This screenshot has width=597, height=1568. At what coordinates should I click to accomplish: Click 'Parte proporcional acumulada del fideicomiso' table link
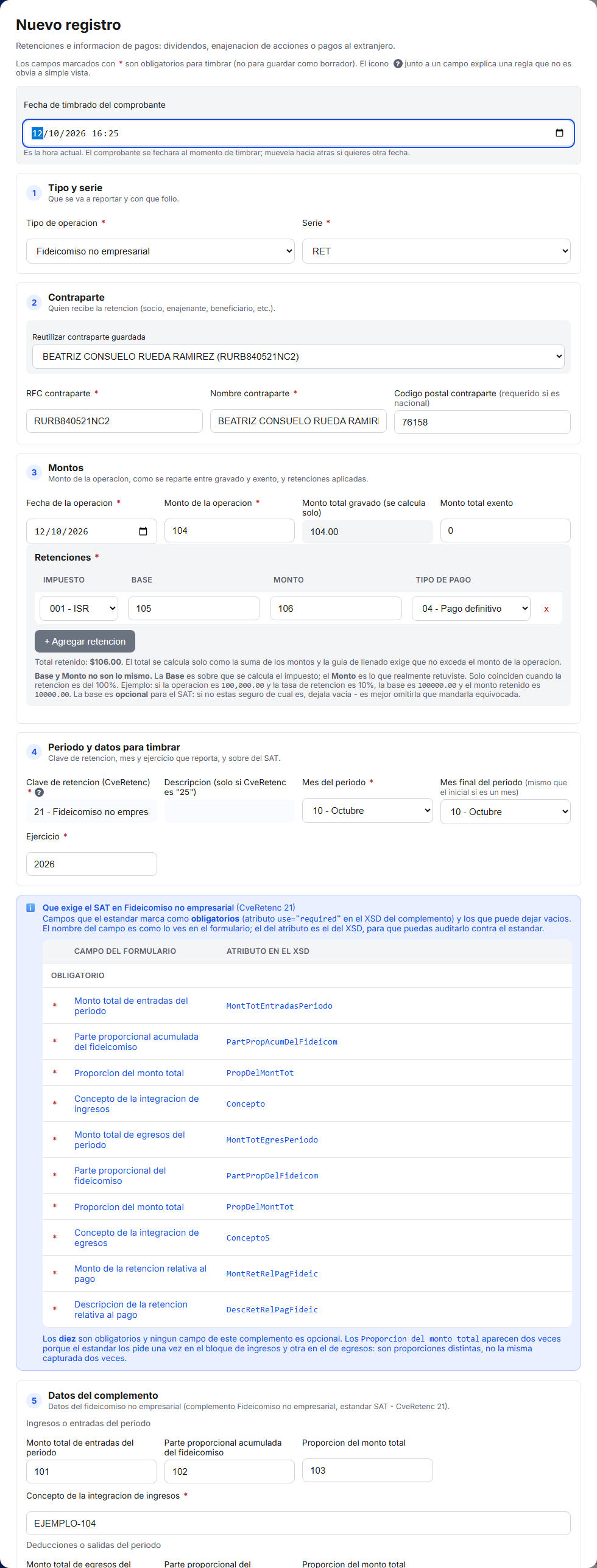click(136, 1042)
